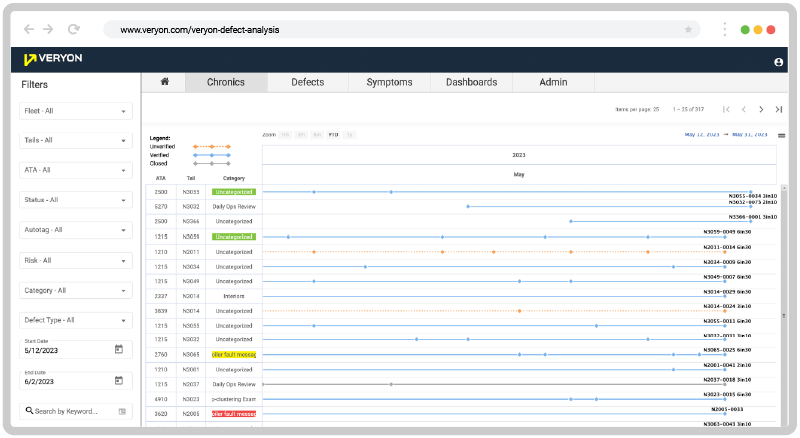Image resolution: width=800 pixels, height=438 pixels.
Task: Go to the next page of results
Action: tap(761, 109)
